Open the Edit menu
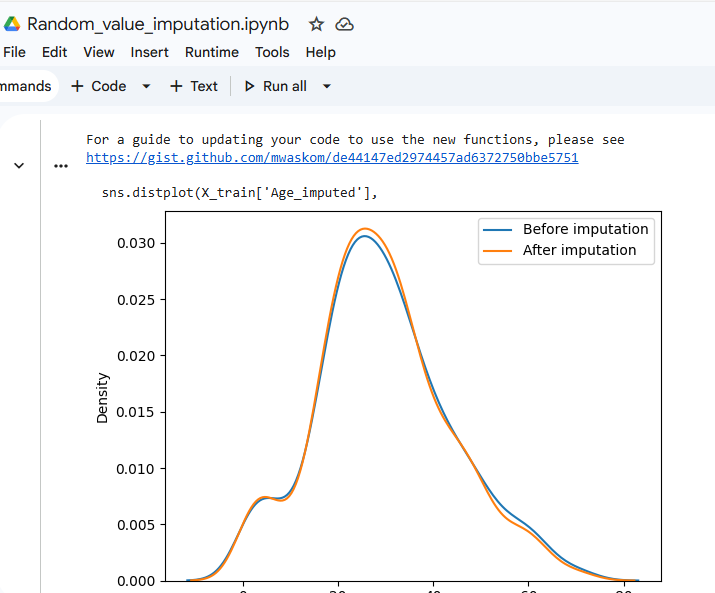This screenshot has height=593, width=715. (x=54, y=52)
